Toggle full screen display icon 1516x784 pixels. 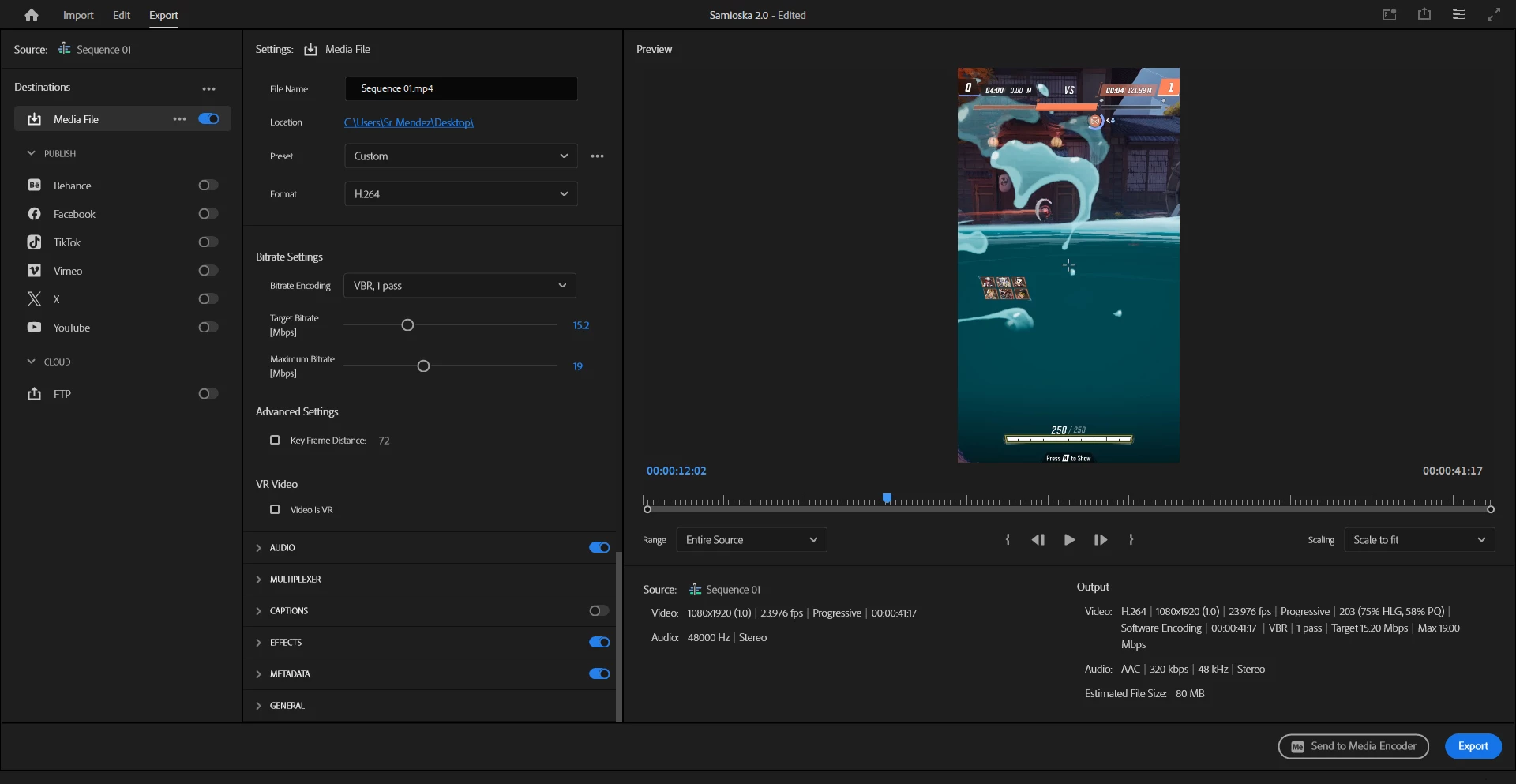pyautogui.click(x=1494, y=14)
